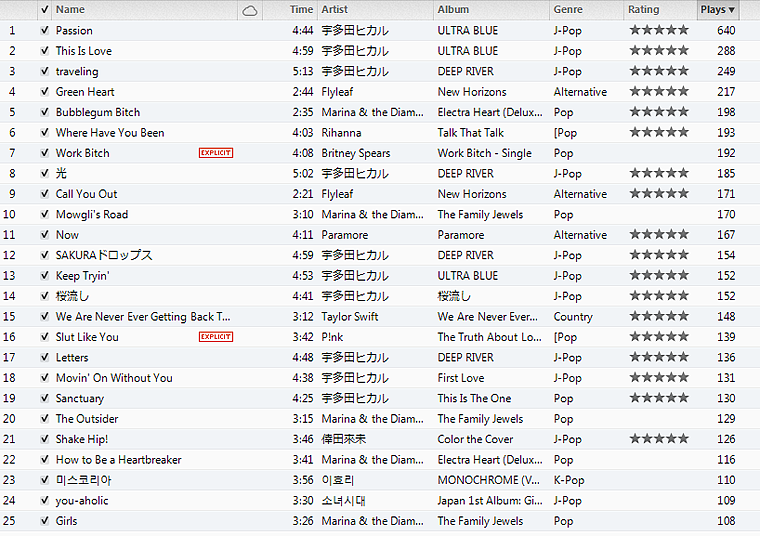Viewport: 760px width, 536px height.
Task: Select the song "The Outsider"
Action: tap(87, 419)
